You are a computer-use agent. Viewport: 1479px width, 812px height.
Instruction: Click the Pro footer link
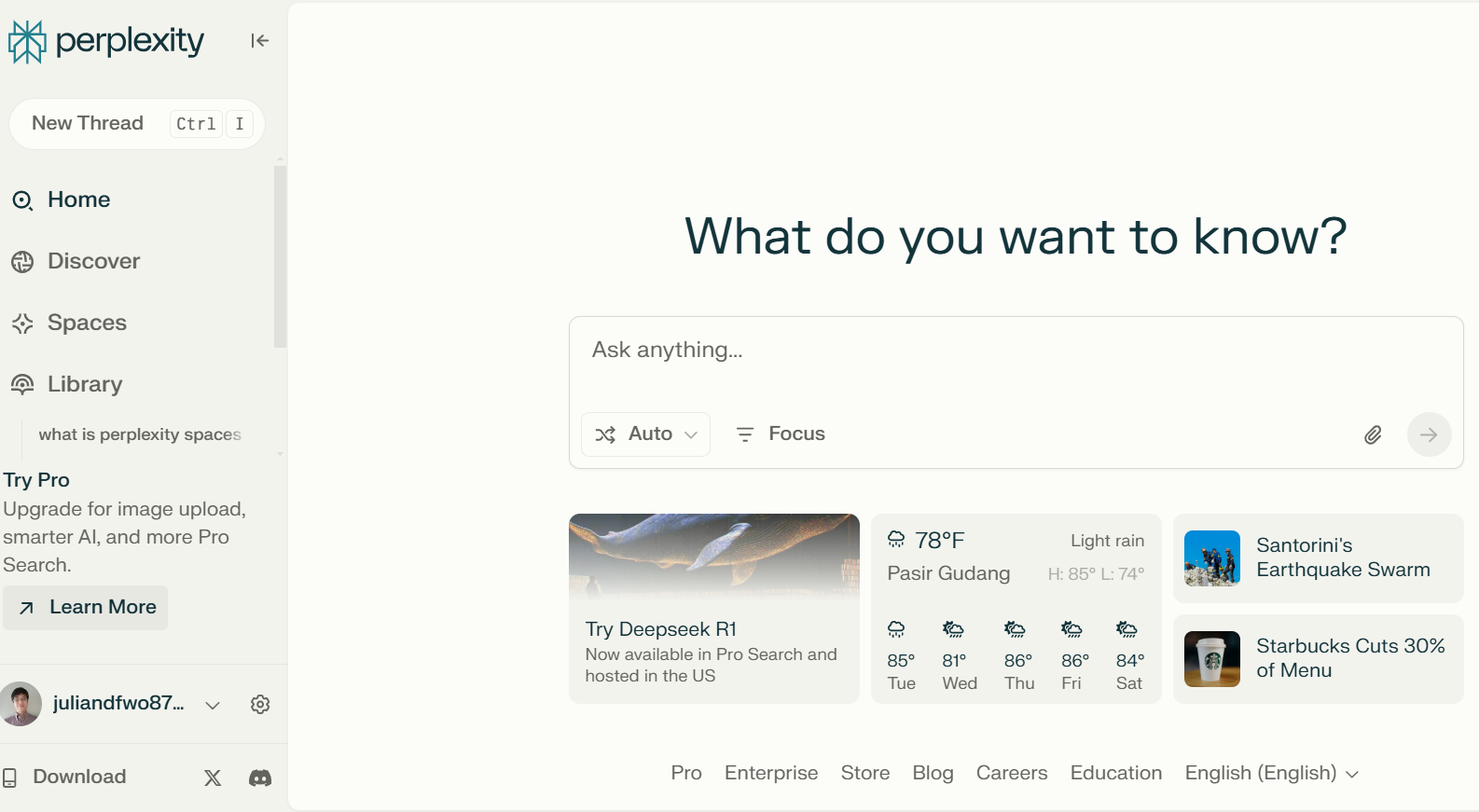click(x=686, y=773)
